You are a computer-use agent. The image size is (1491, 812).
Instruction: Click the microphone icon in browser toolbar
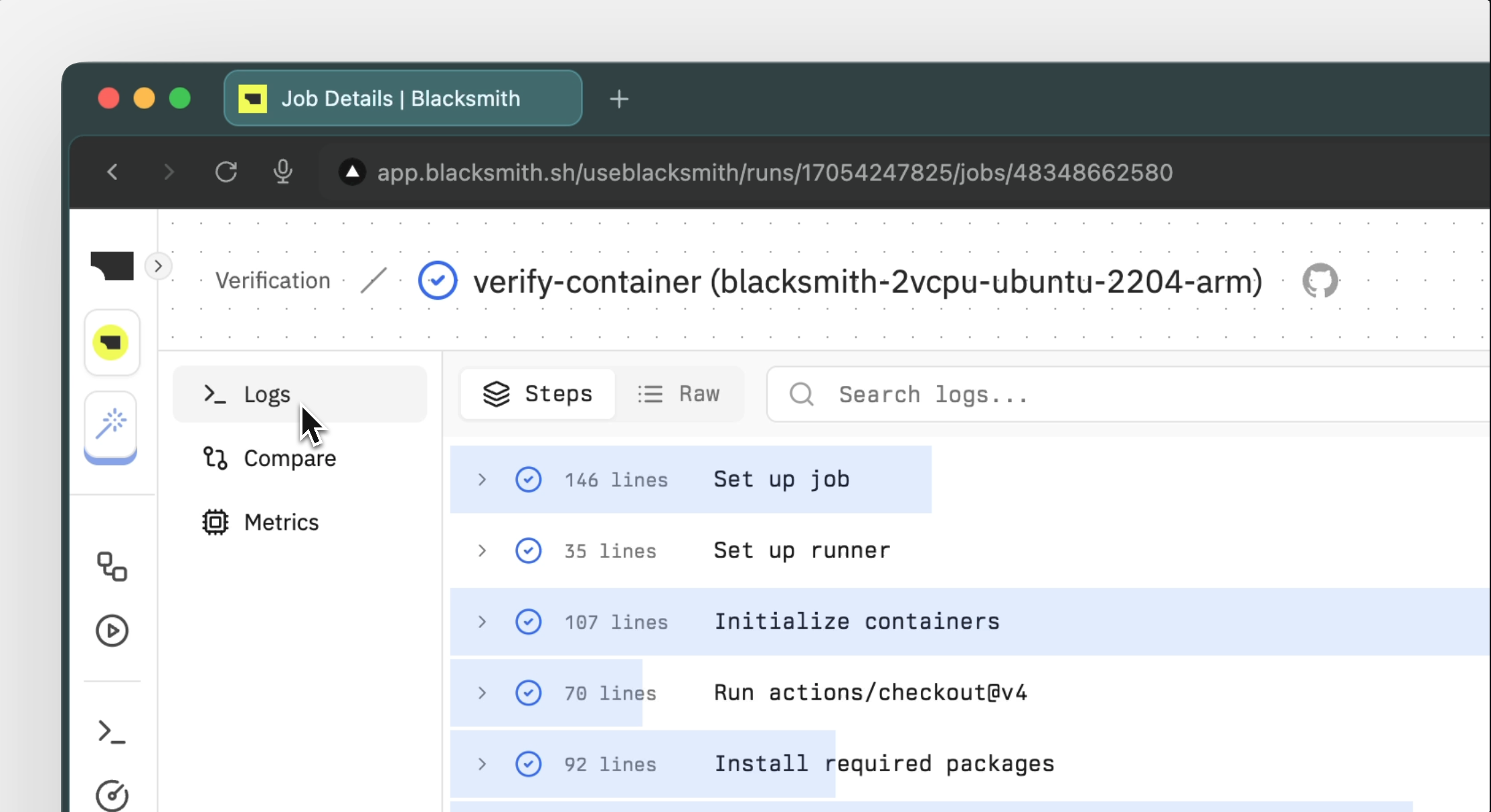[x=282, y=172]
